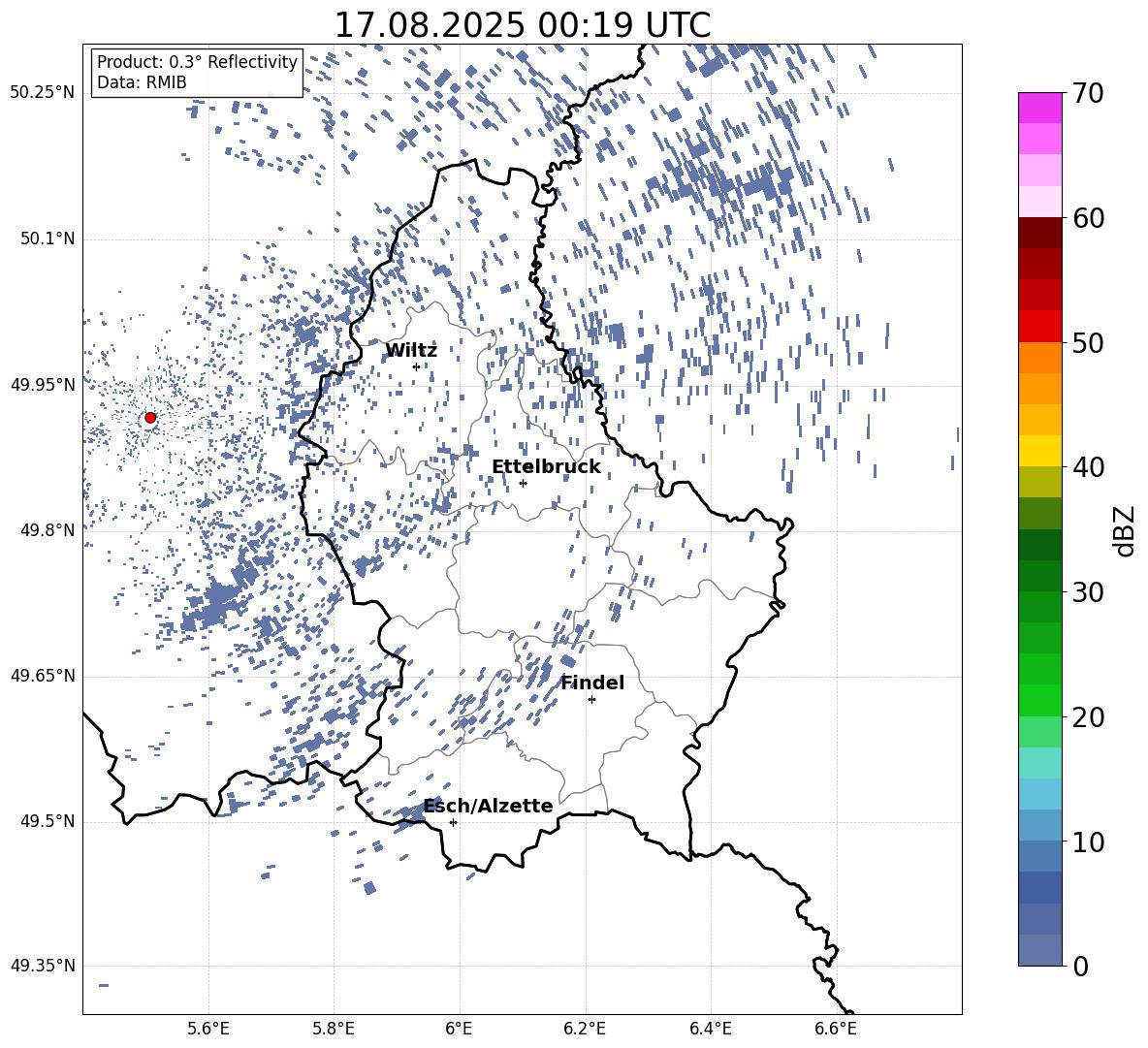Click the Product: 0.3° Reflectivity text
The width and height of the screenshot is (1148, 1048).
click(x=197, y=61)
